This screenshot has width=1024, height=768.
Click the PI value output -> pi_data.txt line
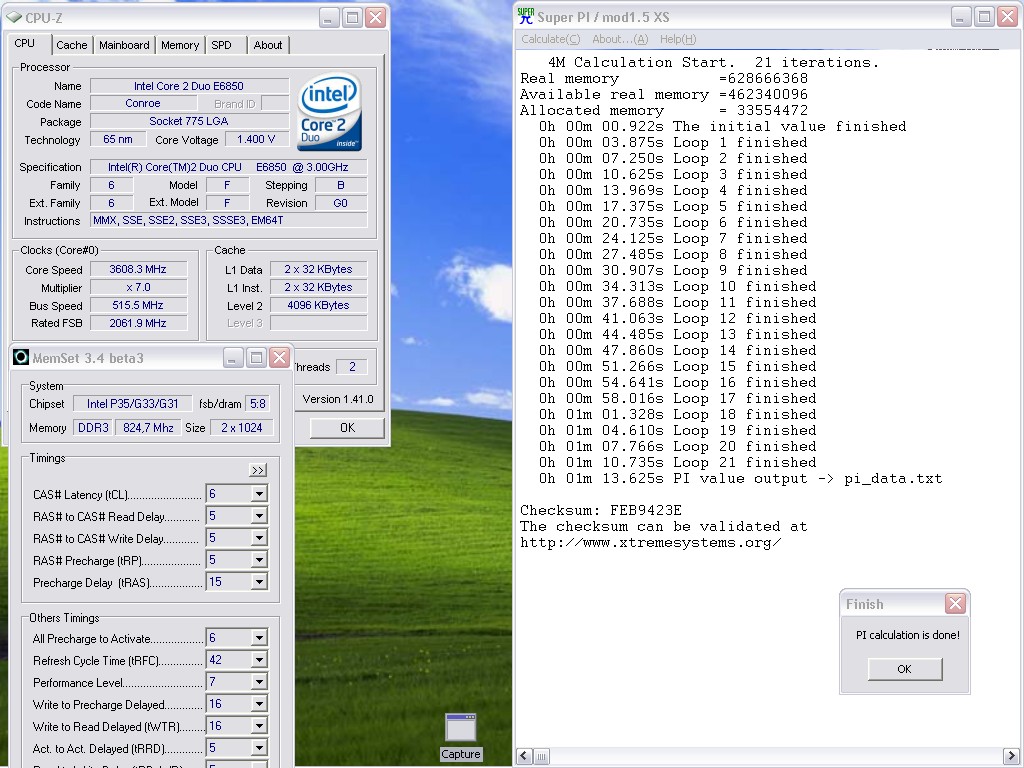[x=741, y=479]
